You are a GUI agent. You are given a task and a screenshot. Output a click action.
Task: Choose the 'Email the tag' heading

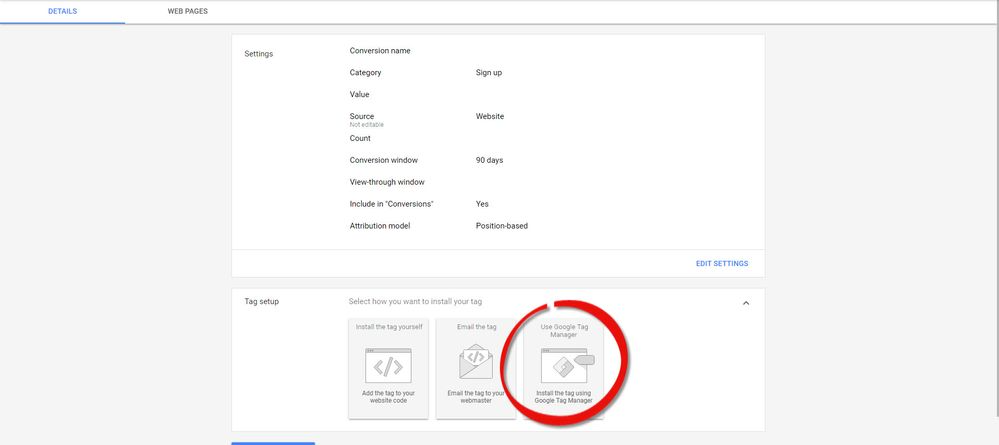[476, 327]
